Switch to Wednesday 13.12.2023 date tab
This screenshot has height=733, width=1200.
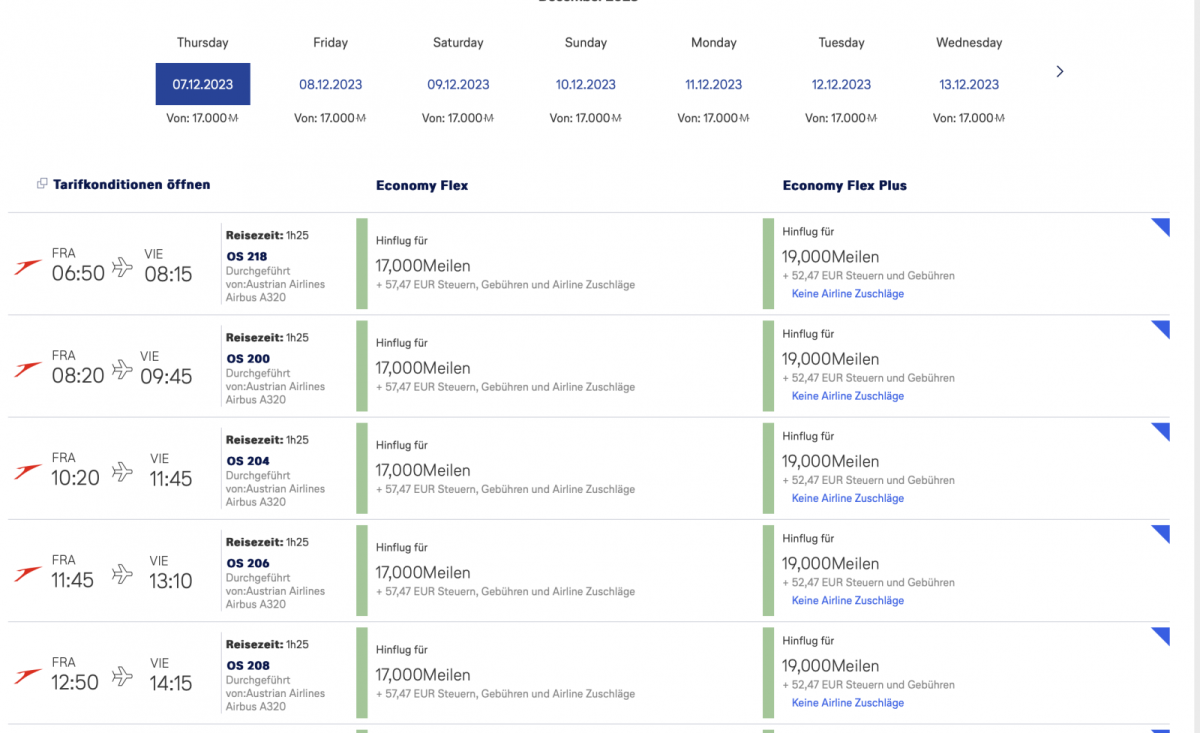[969, 84]
